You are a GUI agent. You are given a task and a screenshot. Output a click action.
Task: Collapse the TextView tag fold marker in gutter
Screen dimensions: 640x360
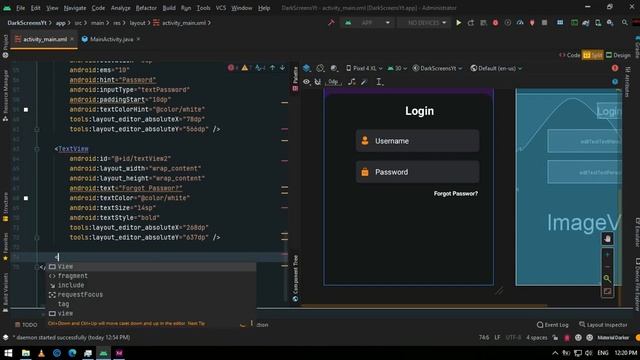(x=37, y=149)
